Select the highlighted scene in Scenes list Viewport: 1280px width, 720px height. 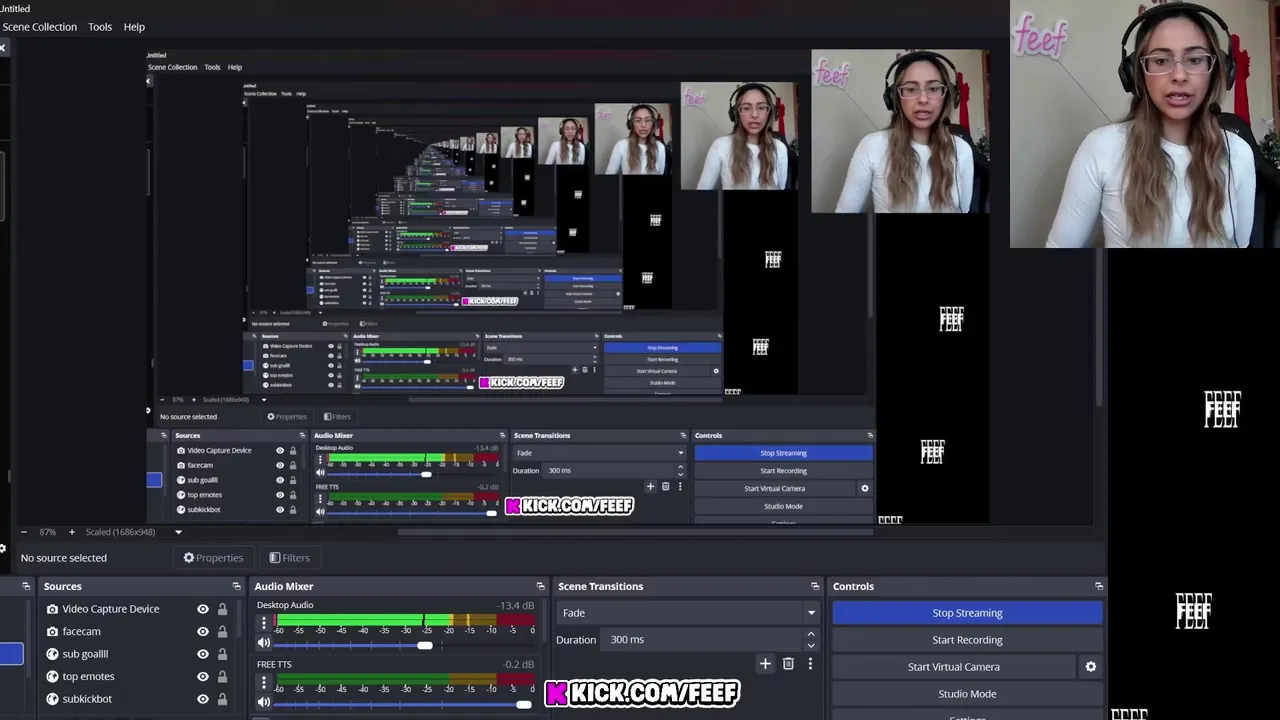(x=11, y=654)
